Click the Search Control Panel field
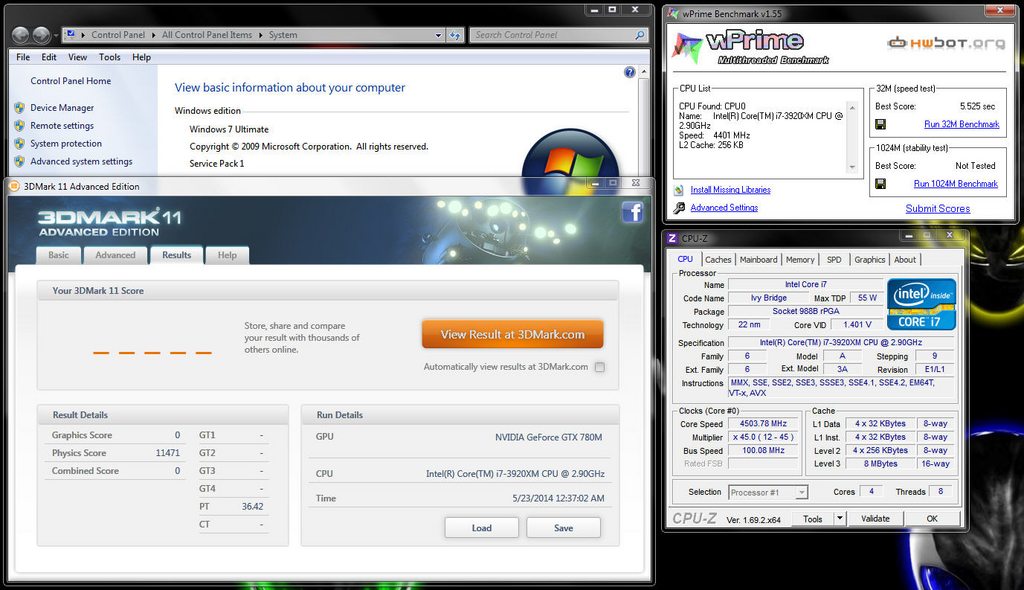This screenshot has width=1024, height=590. coord(552,35)
